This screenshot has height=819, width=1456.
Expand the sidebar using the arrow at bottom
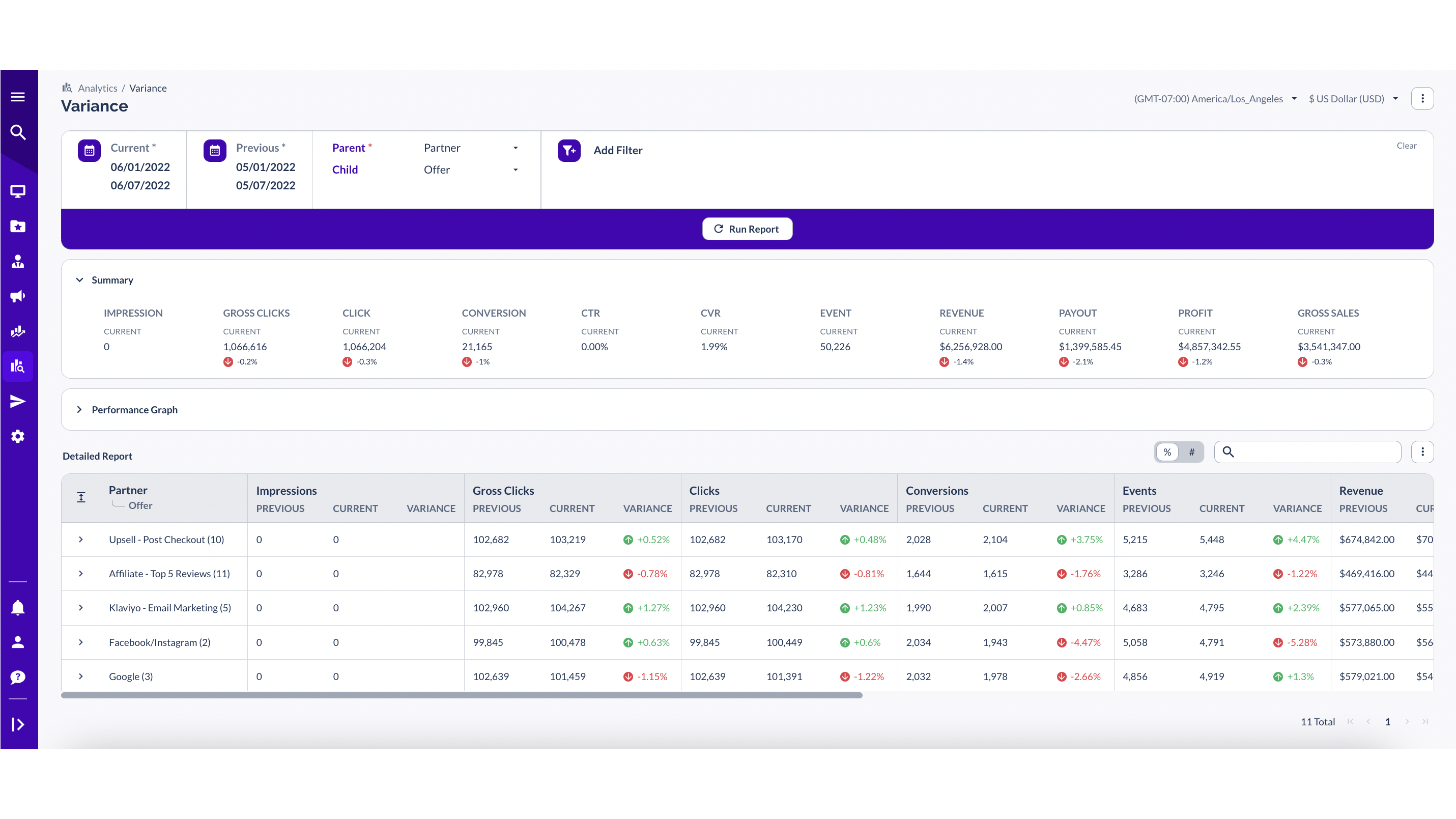(17, 725)
